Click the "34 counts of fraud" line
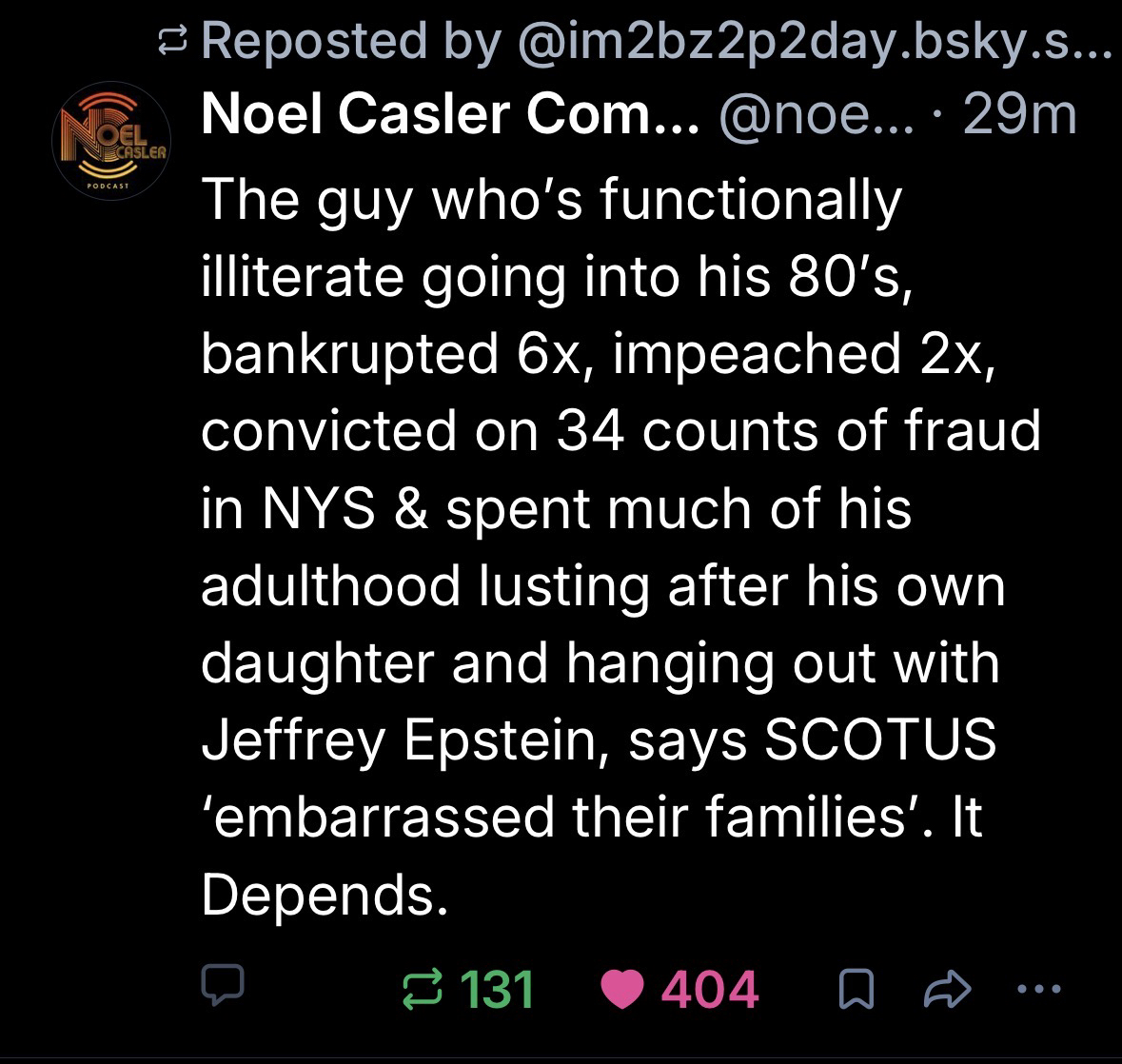 click(x=620, y=431)
